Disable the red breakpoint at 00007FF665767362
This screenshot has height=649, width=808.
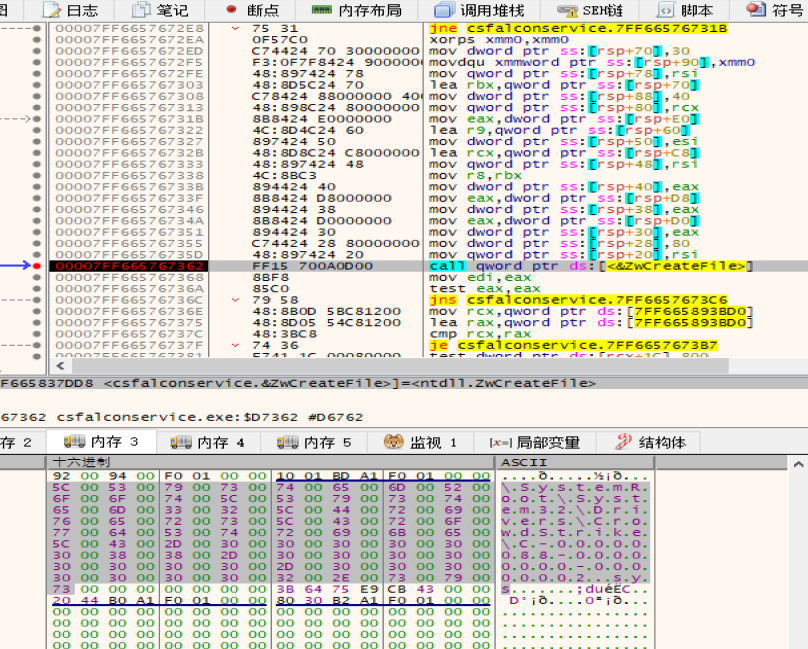point(37,266)
